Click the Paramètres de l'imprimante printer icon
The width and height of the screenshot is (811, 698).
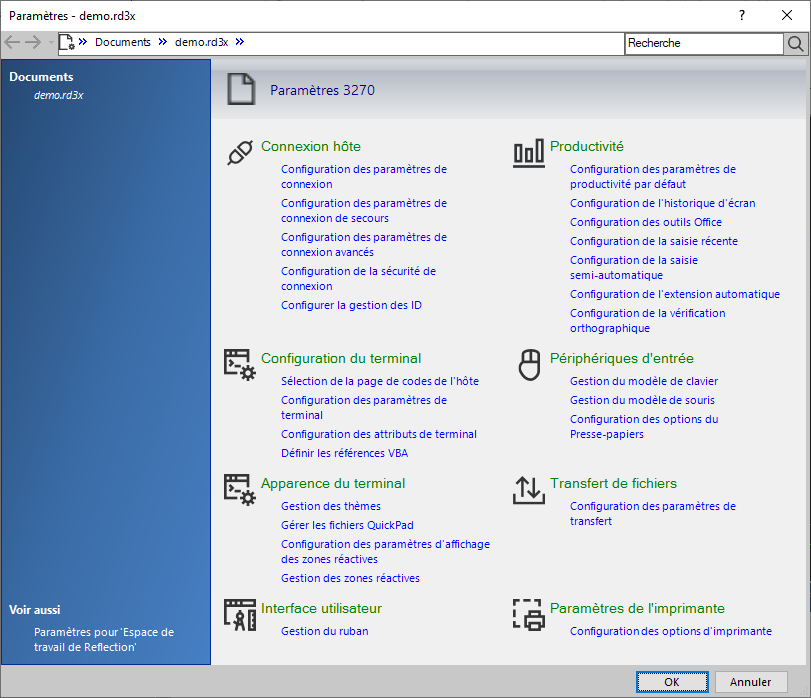coord(529,615)
